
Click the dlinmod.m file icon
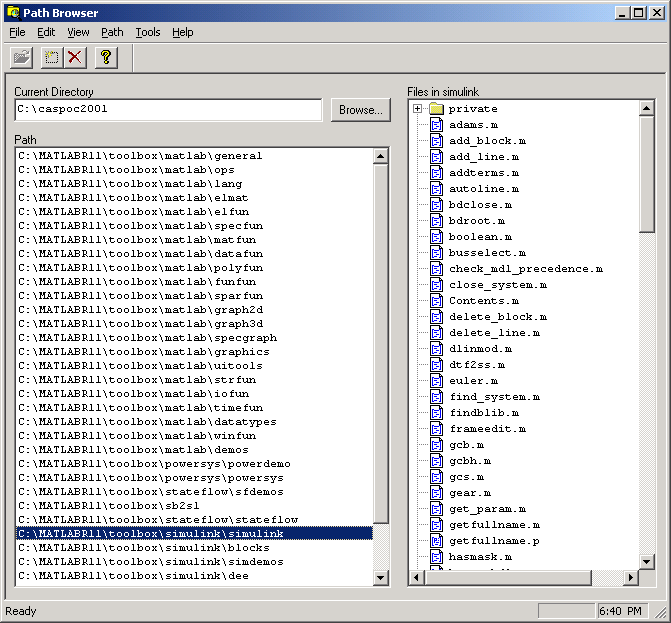click(x=436, y=349)
